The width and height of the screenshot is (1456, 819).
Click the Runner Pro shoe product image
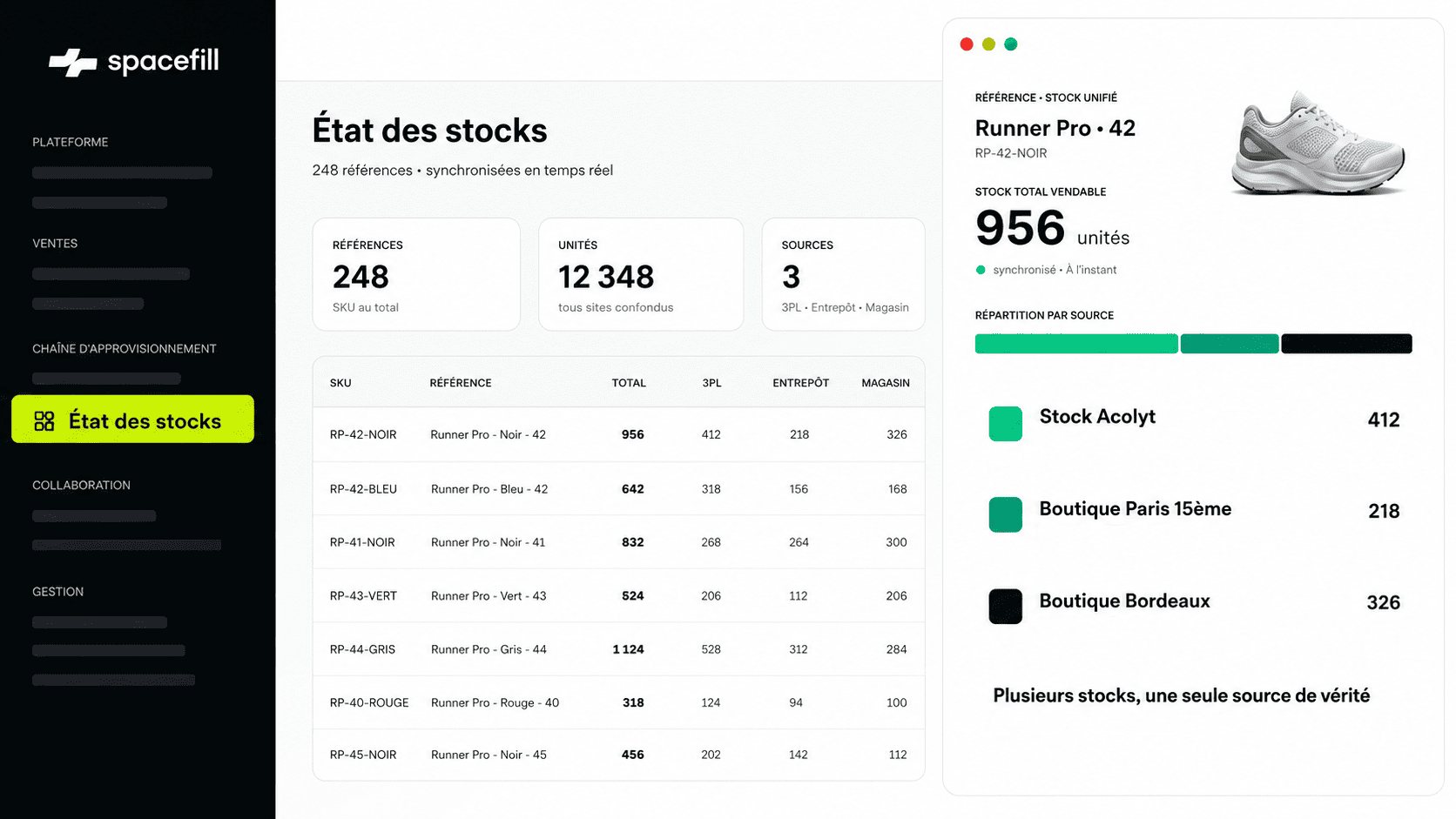[1318, 143]
